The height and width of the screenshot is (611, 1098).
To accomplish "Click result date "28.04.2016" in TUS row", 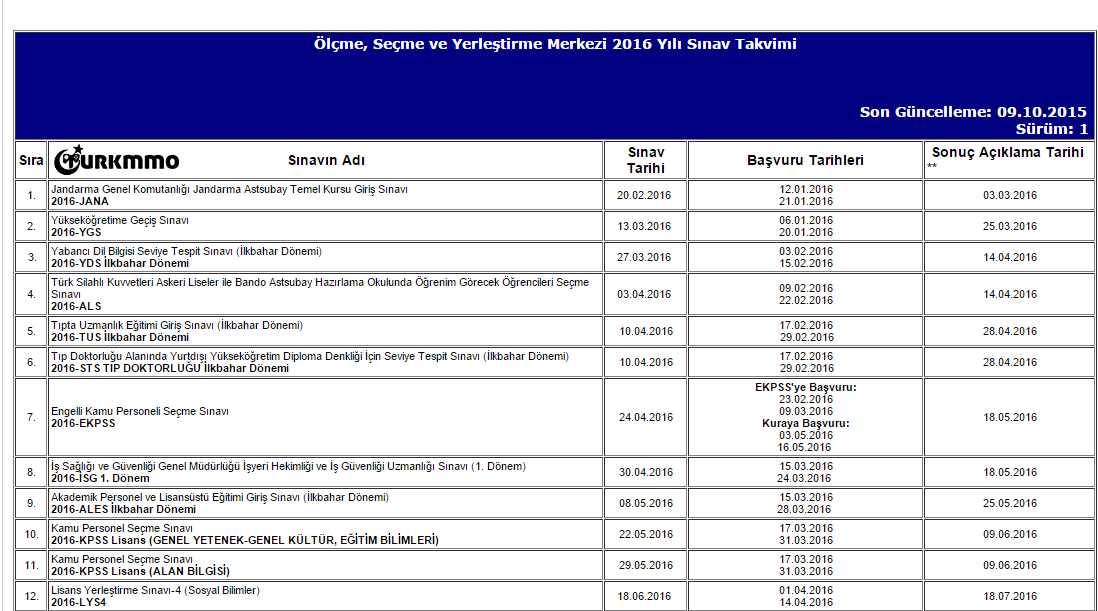I will 1010,331.
